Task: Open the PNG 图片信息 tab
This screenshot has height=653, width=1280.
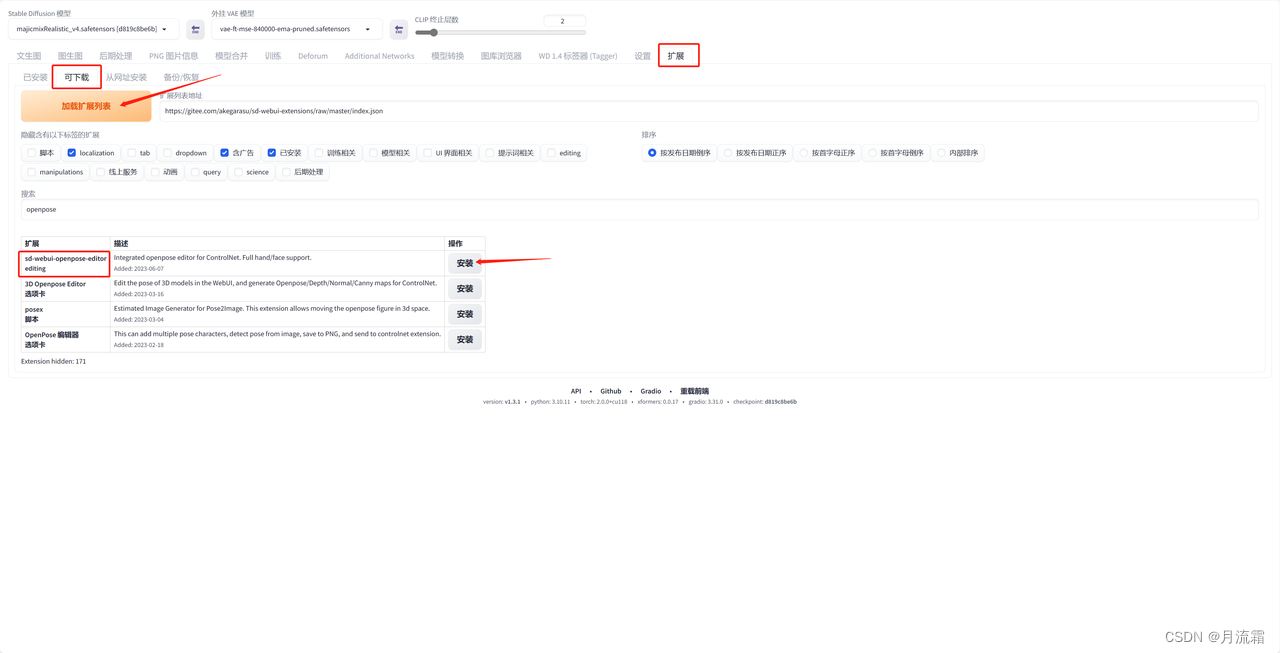Action: pyautogui.click(x=174, y=56)
